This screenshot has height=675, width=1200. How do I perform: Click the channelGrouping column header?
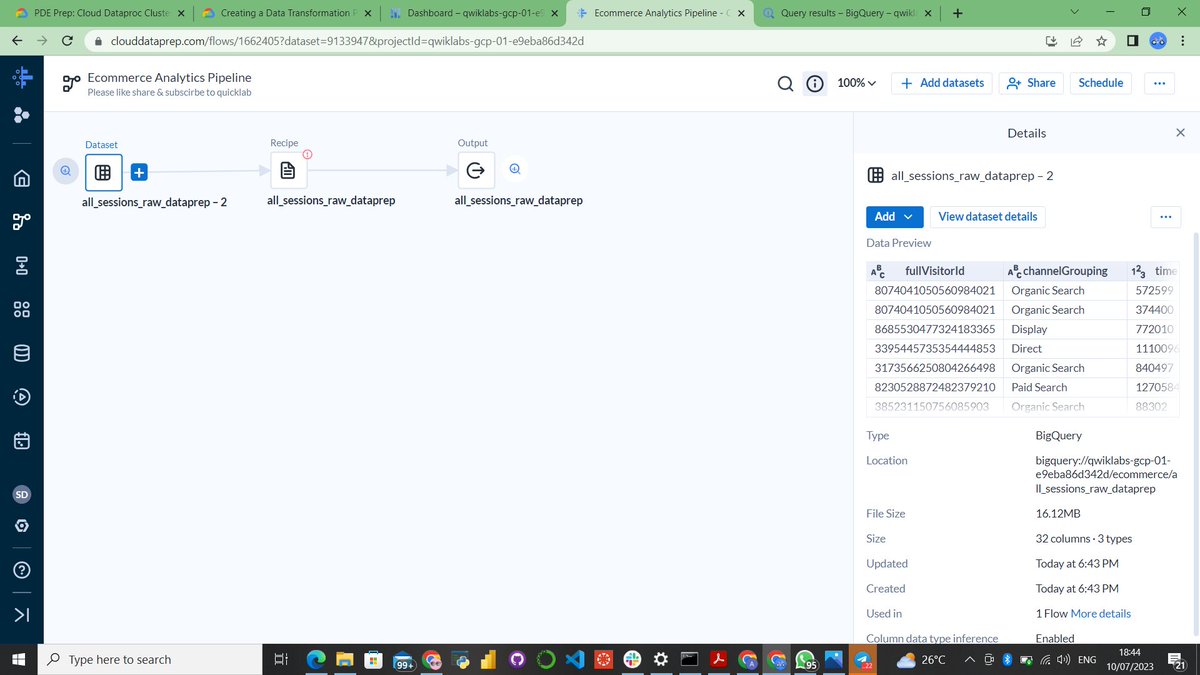(1065, 270)
